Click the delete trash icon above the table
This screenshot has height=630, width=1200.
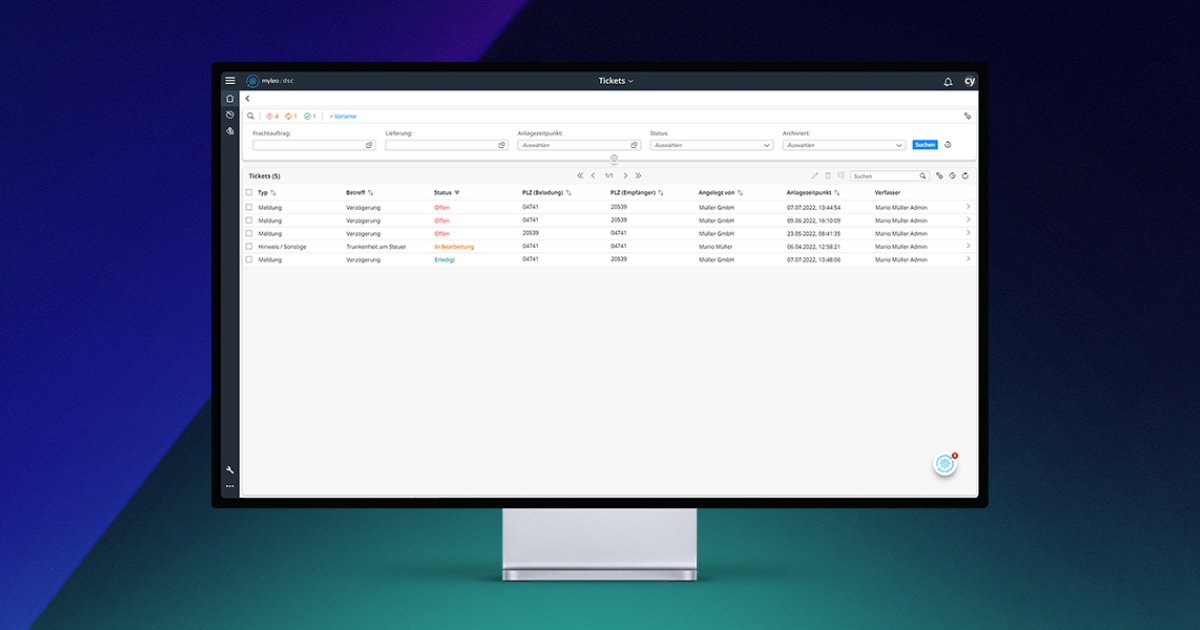tap(828, 175)
